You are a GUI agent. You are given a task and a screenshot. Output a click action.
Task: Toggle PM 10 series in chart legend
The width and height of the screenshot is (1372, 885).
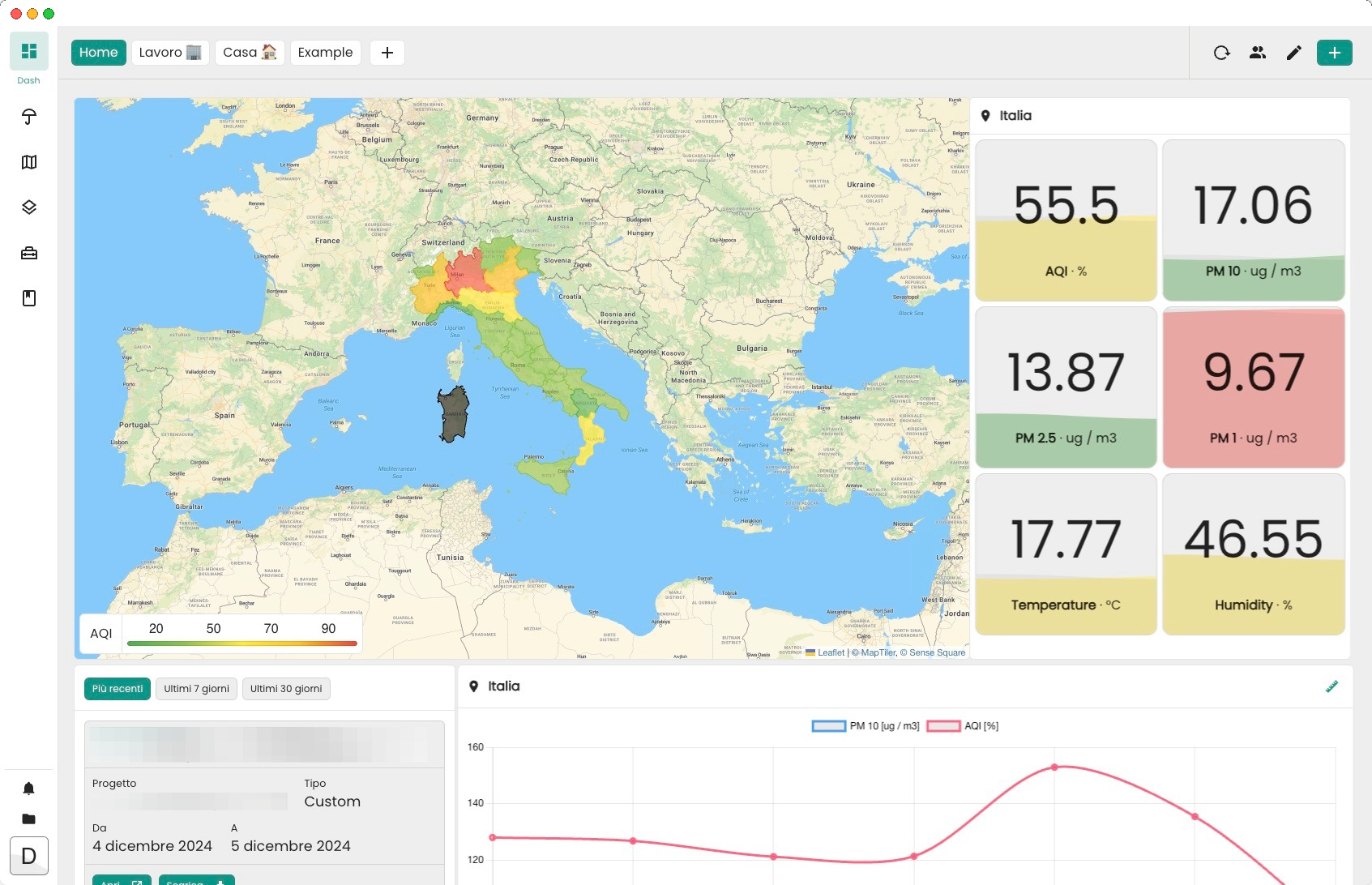click(x=866, y=726)
